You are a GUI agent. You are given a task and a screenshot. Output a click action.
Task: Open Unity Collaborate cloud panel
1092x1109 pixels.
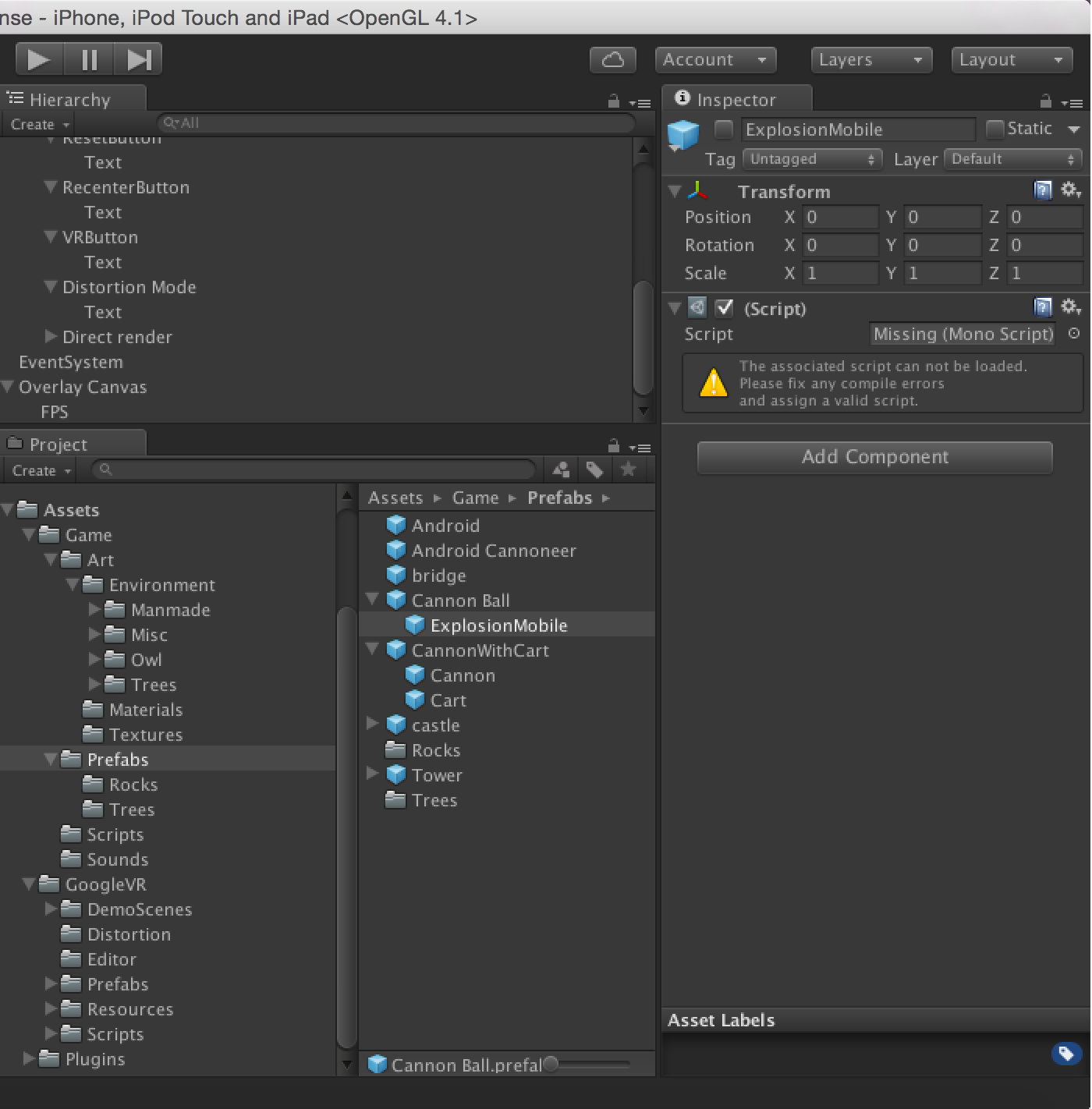tap(613, 59)
